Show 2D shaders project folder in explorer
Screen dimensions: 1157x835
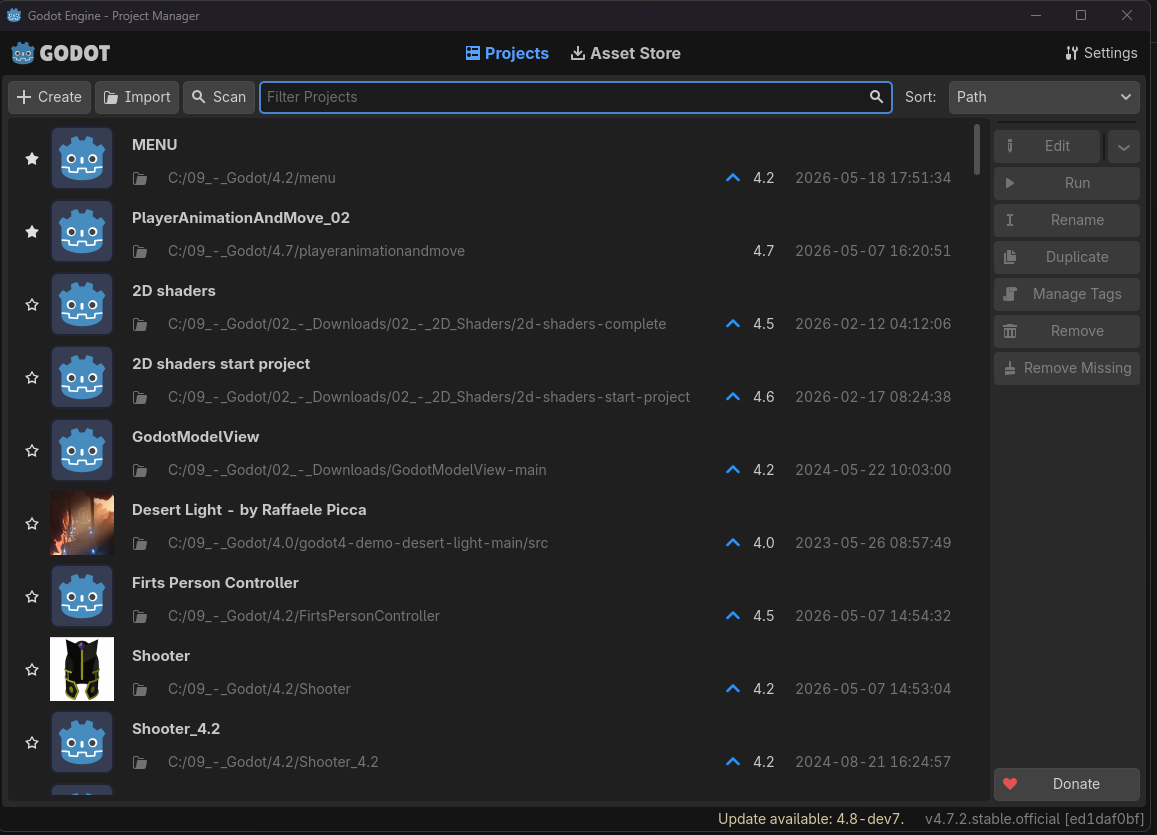(139, 325)
